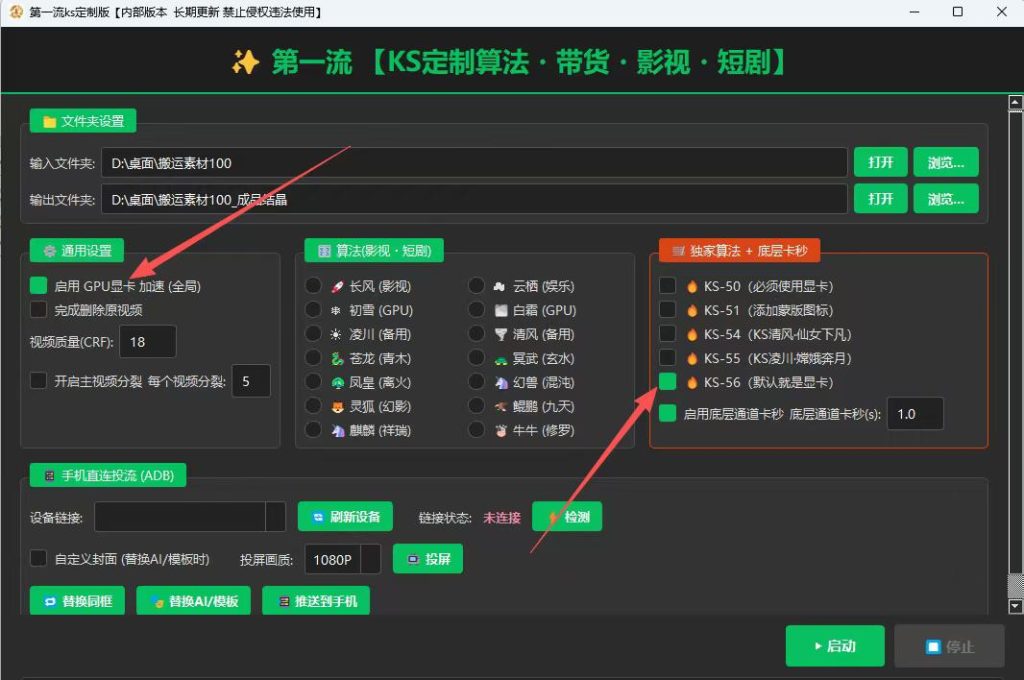Click the beast icon beside 幻兽 (混沌)
Image resolution: width=1024 pixels, height=680 pixels.
point(500,383)
